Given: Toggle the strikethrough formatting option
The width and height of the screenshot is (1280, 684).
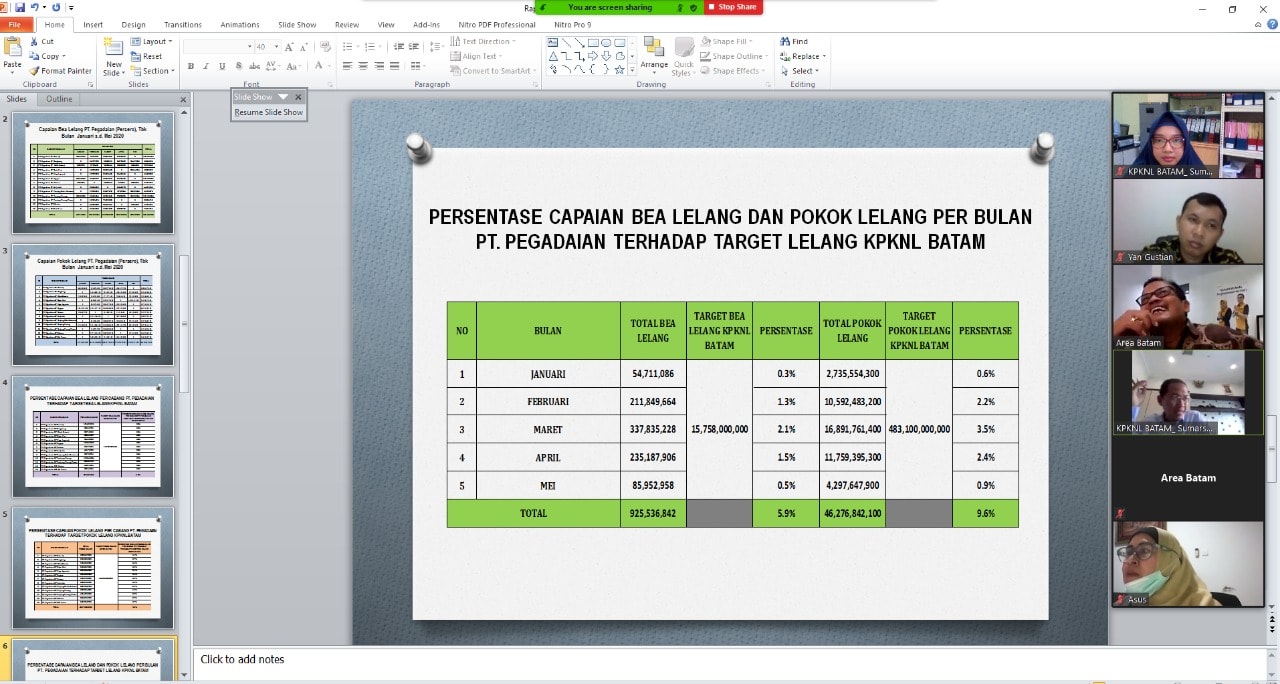Looking at the screenshot, I should (254, 66).
